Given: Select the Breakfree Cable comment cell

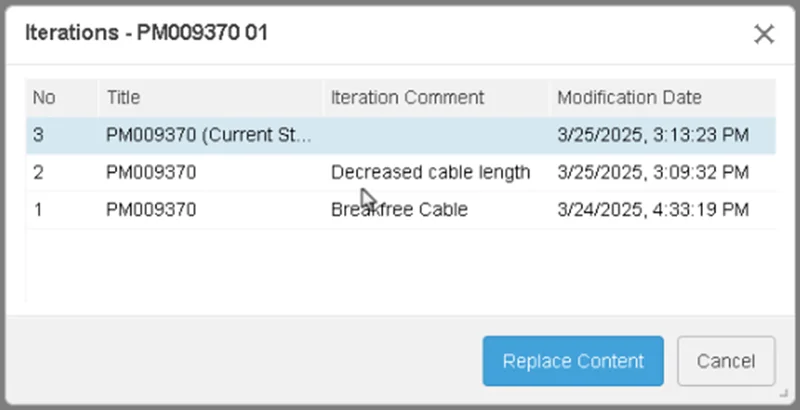Looking at the screenshot, I should [399, 210].
